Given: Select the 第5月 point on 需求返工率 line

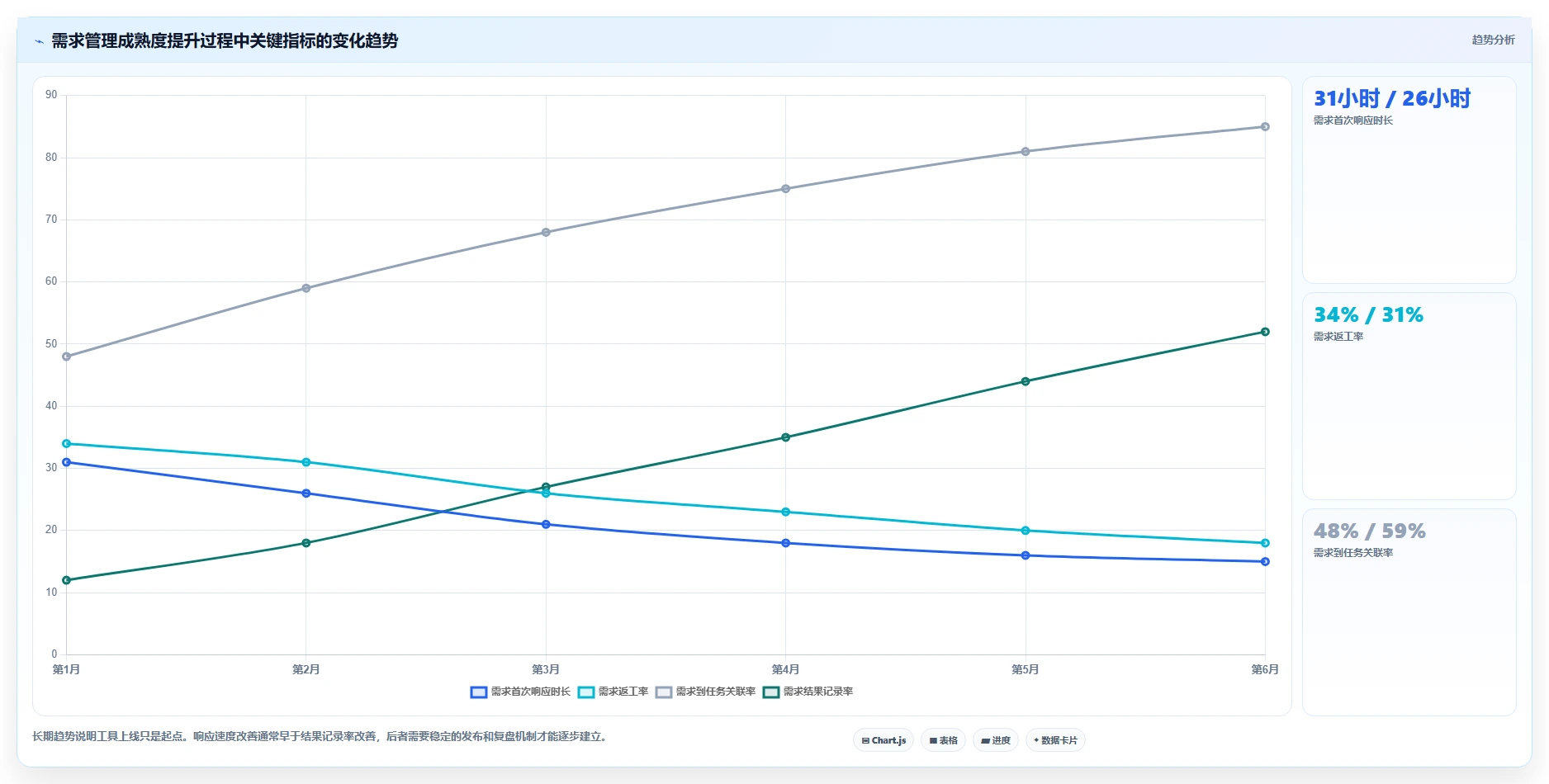Looking at the screenshot, I should click(1026, 531).
